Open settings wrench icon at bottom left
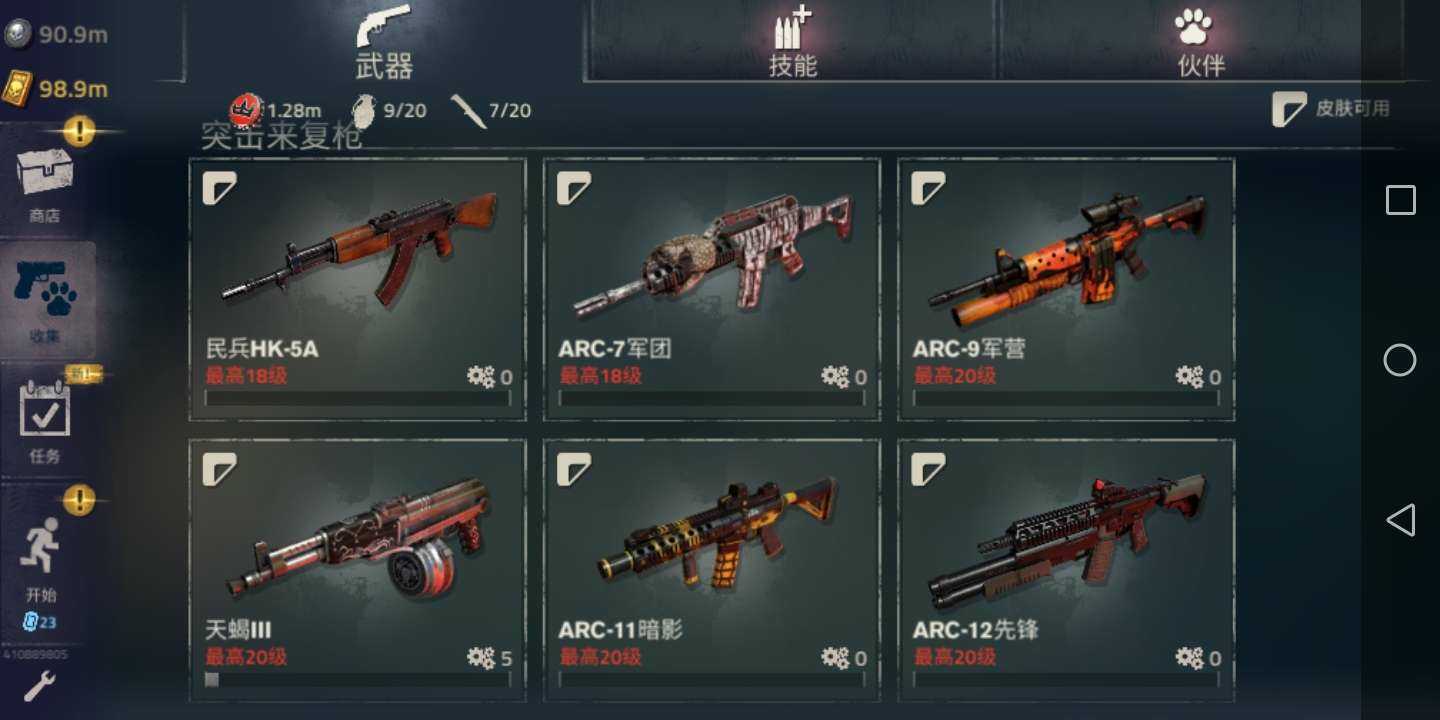The height and width of the screenshot is (720, 1440). (x=39, y=687)
